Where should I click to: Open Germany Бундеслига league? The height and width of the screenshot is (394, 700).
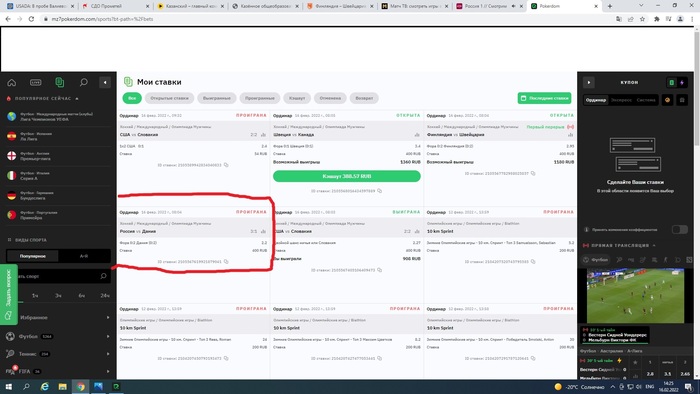coord(58,195)
